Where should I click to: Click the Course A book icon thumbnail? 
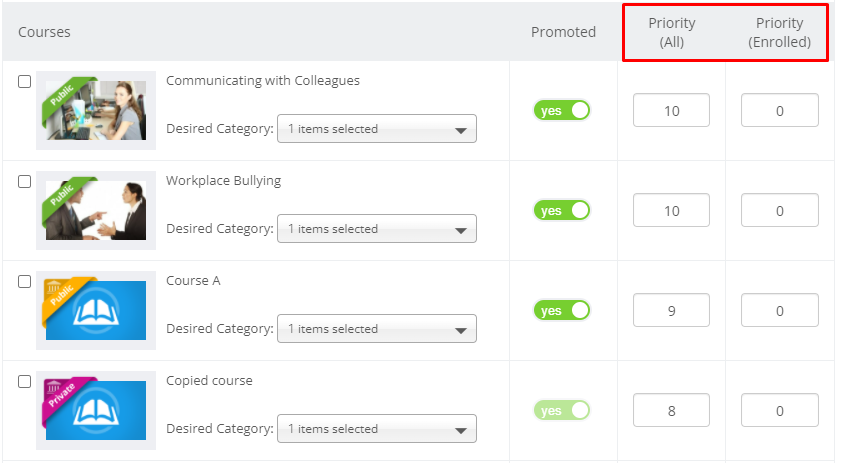(x=96, y=310)
